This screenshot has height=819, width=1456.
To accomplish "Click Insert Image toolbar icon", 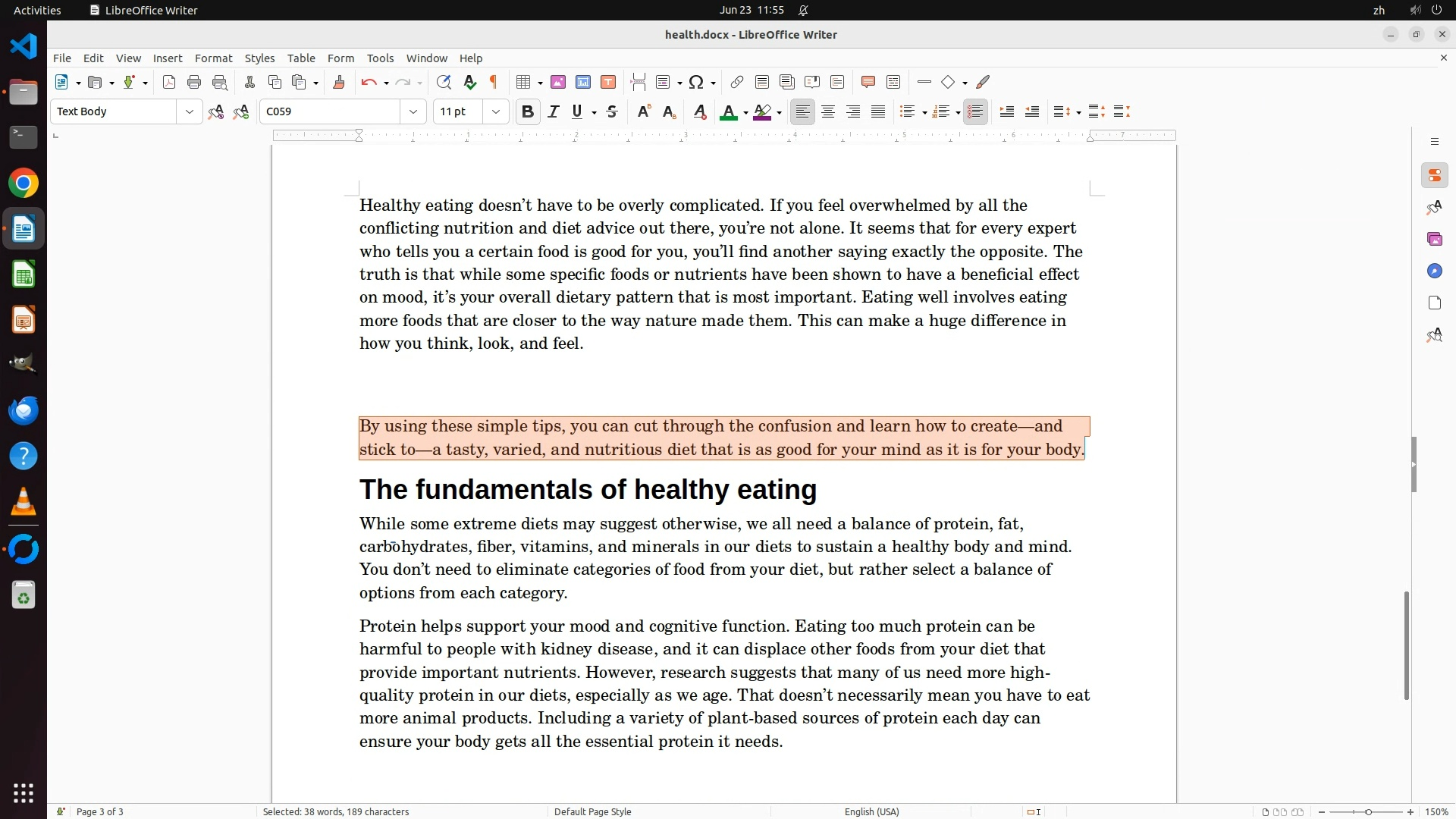I will point(558,83).
